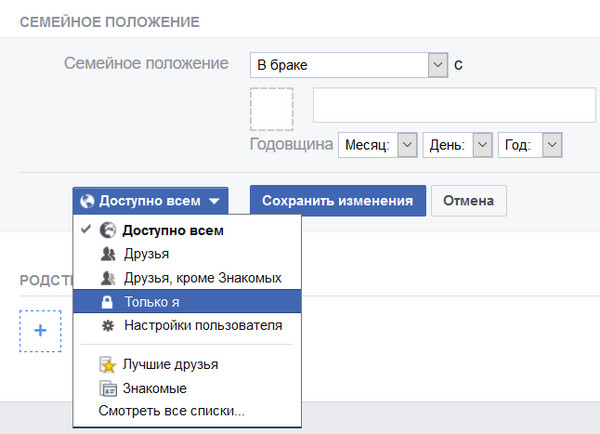Screen dimensions: 600x434
Task: Open the Семейное положение dropdown
Action: 348,65
